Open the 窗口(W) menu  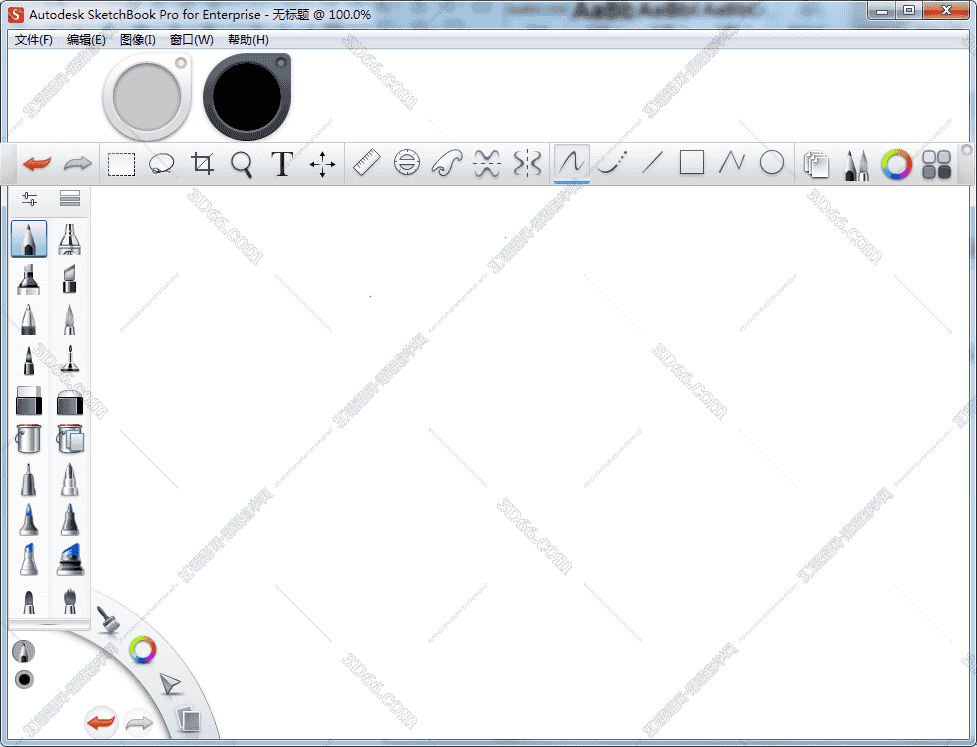point(190,39)
